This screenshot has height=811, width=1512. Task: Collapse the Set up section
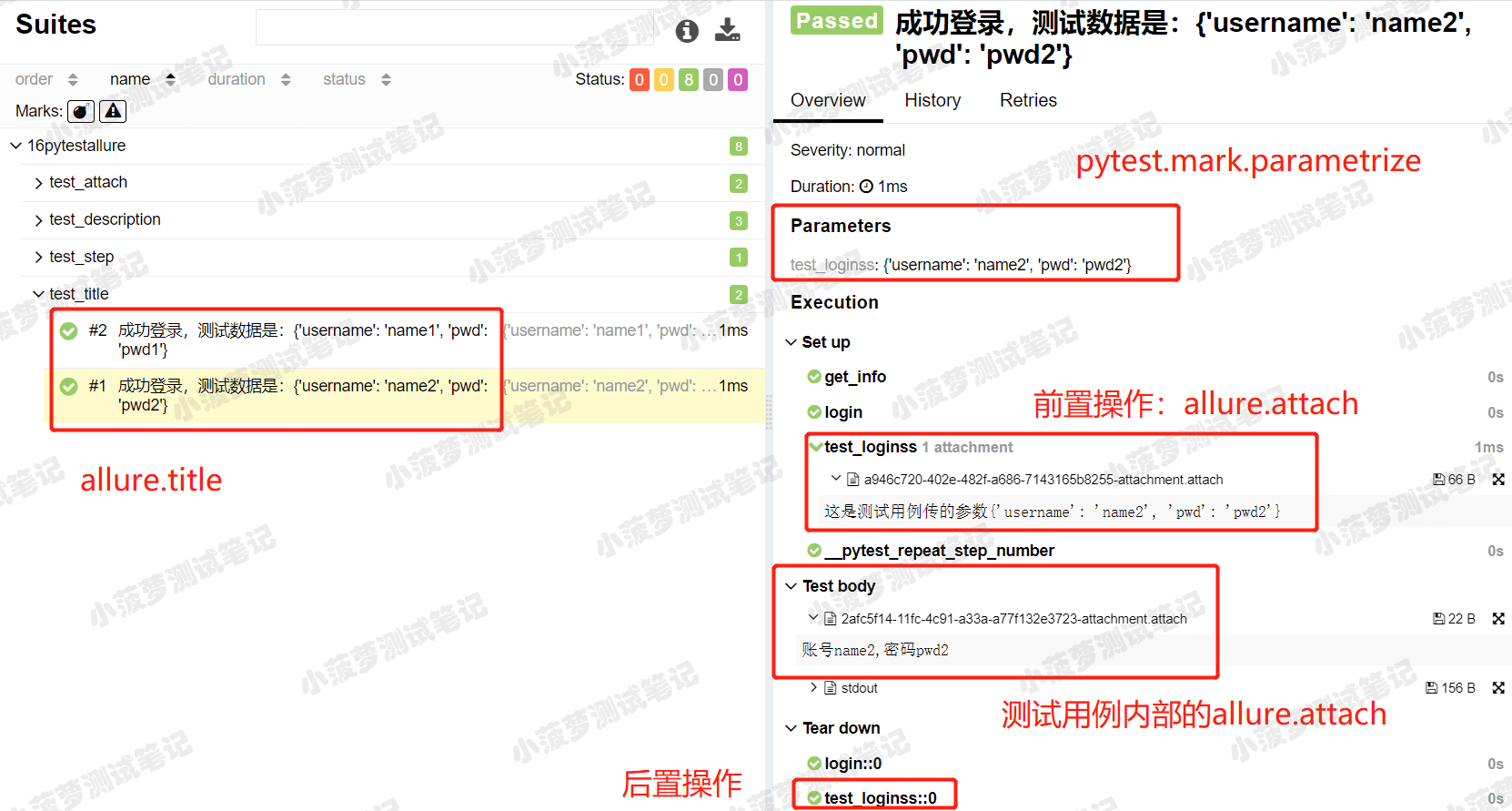click(791, 342)
